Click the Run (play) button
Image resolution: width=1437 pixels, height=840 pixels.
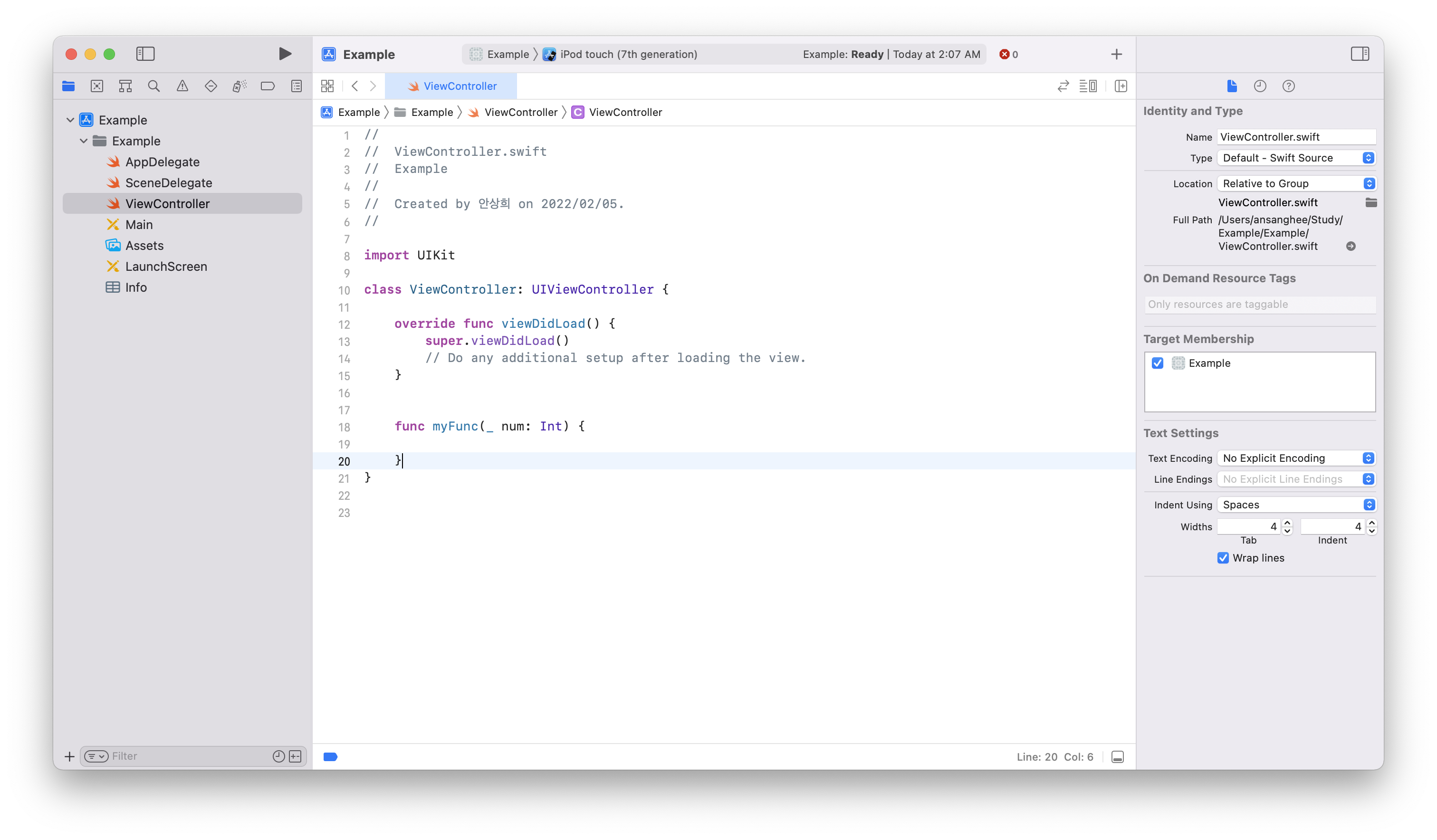click(x=285, y=54)
